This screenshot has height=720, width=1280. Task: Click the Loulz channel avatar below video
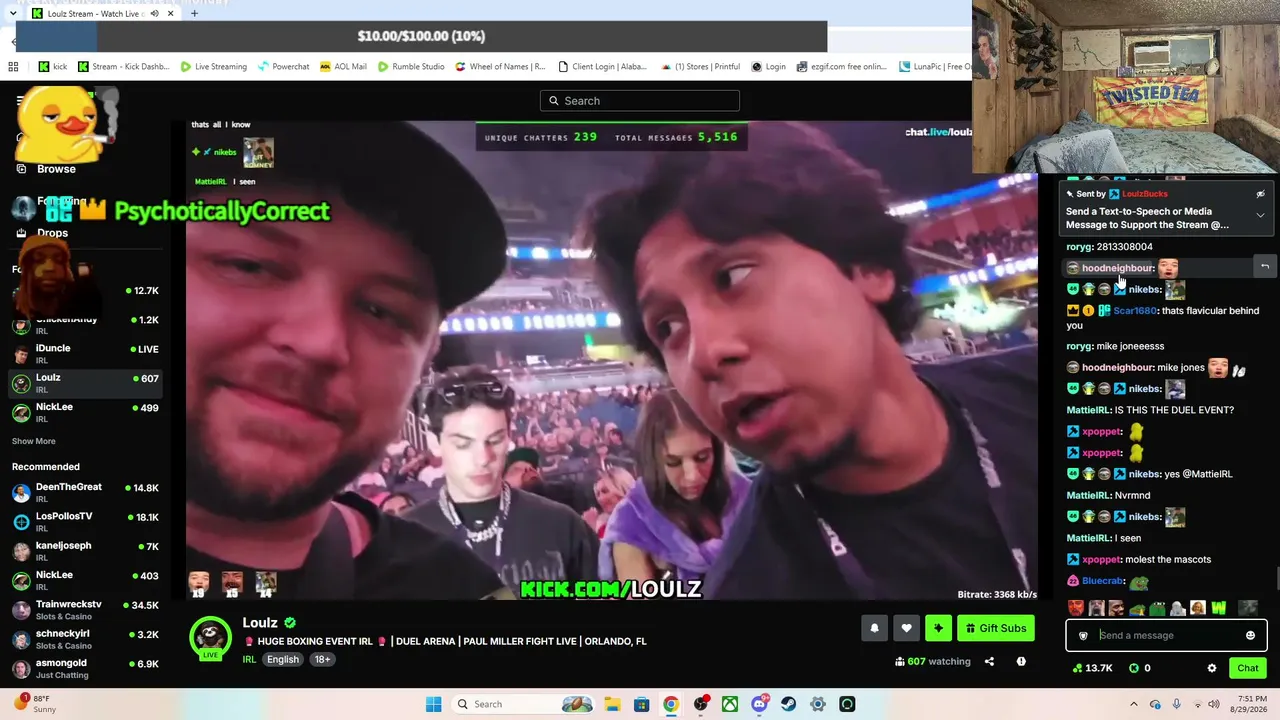click(211, 638)
